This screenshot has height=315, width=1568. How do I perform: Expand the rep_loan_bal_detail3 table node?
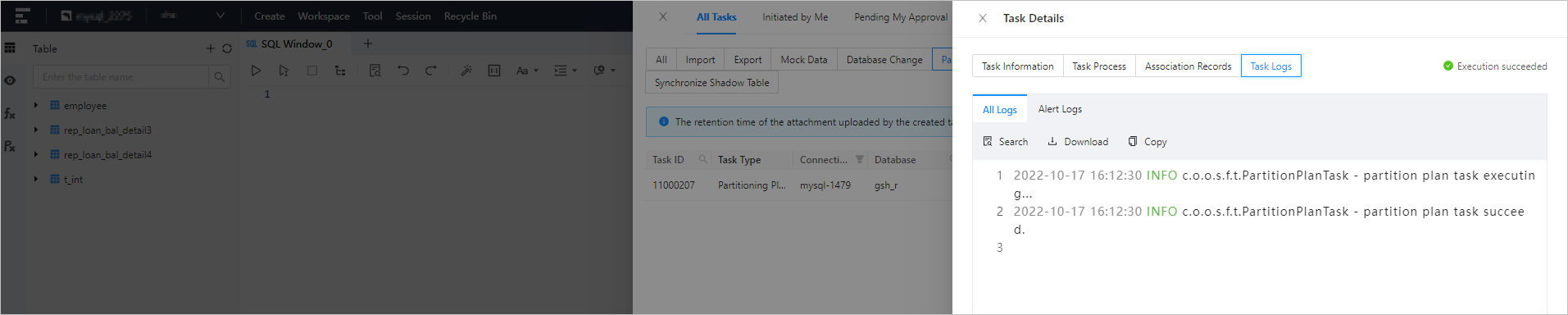[x=36, y=130]
